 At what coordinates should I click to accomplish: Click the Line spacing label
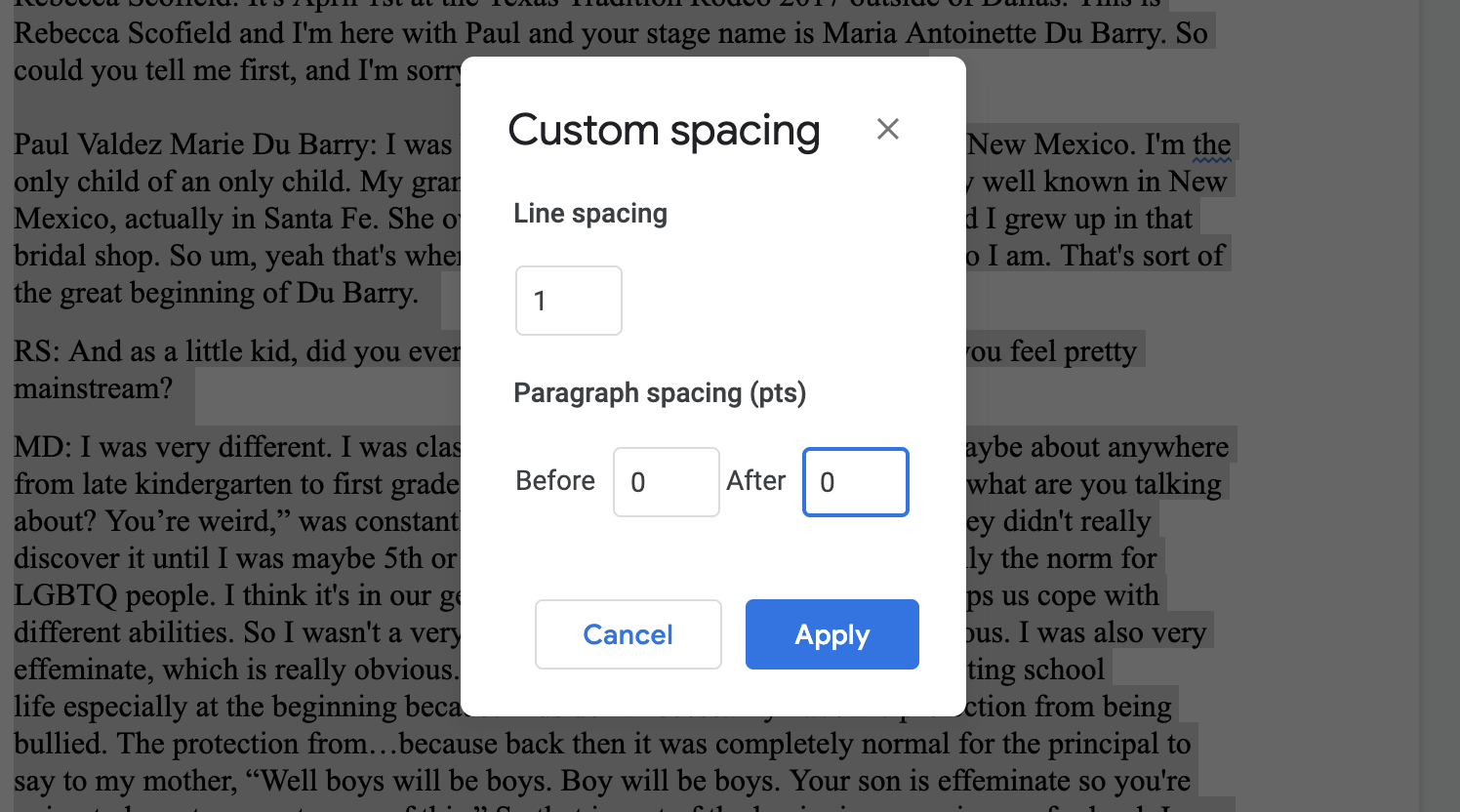coord(589,213)
